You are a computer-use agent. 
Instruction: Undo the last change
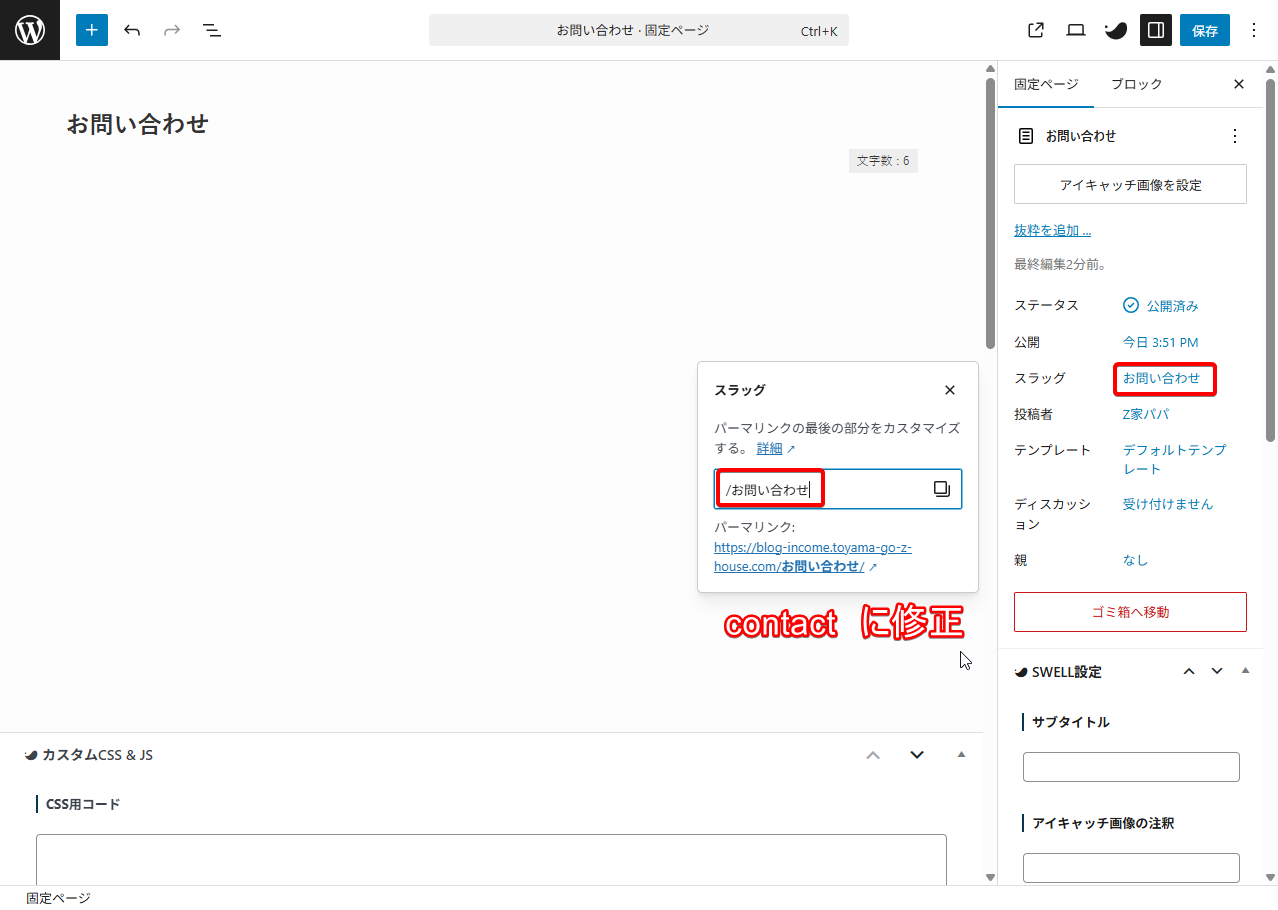(x=132, y=30)
